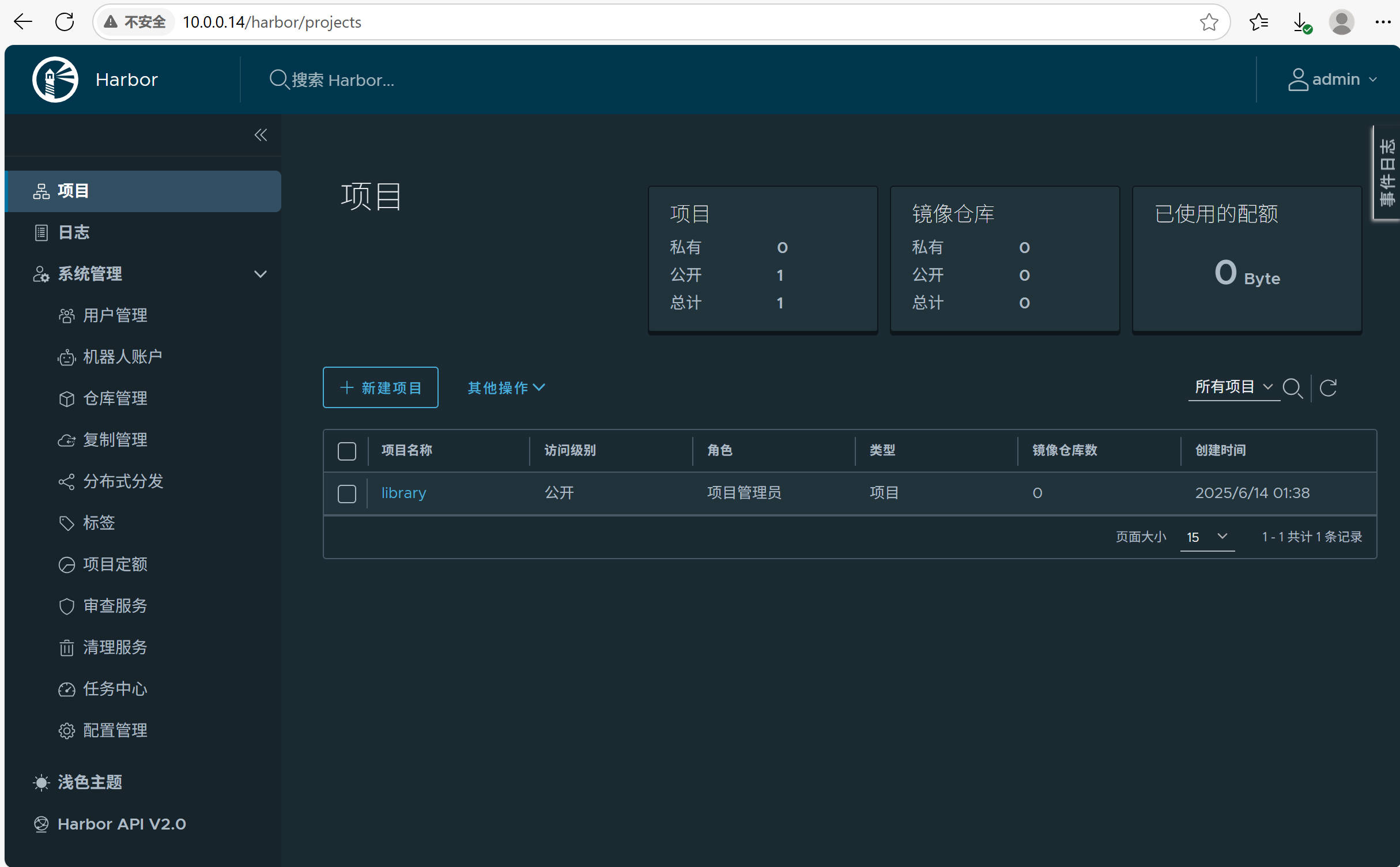Open the library project link
The width and height of the screenshot is (1400, 867).
click(x=403, y=493)
